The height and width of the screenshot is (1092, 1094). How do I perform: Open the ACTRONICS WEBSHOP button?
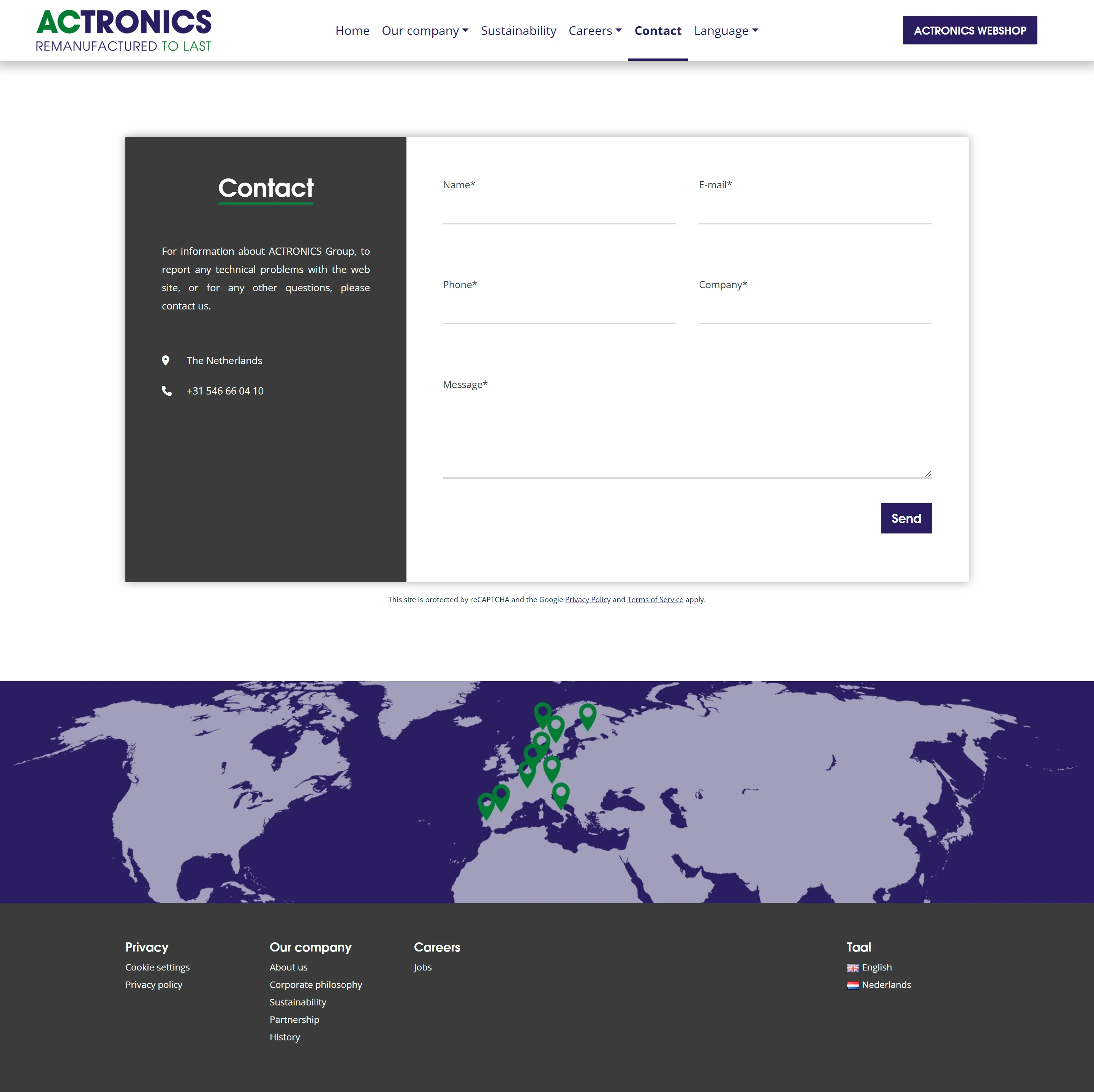coord(969,31)
